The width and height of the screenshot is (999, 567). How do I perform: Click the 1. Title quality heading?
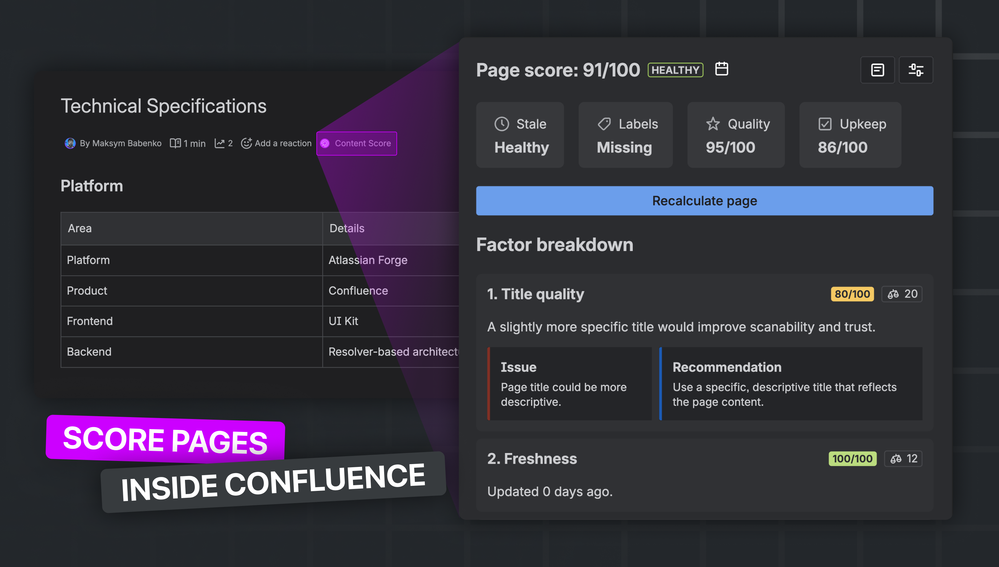[535, 294]
